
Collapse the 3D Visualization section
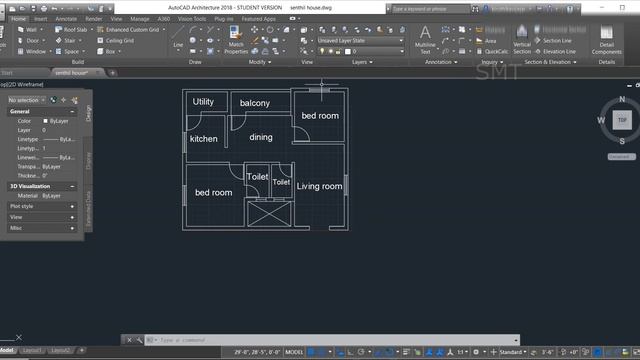tap(72, 186)
